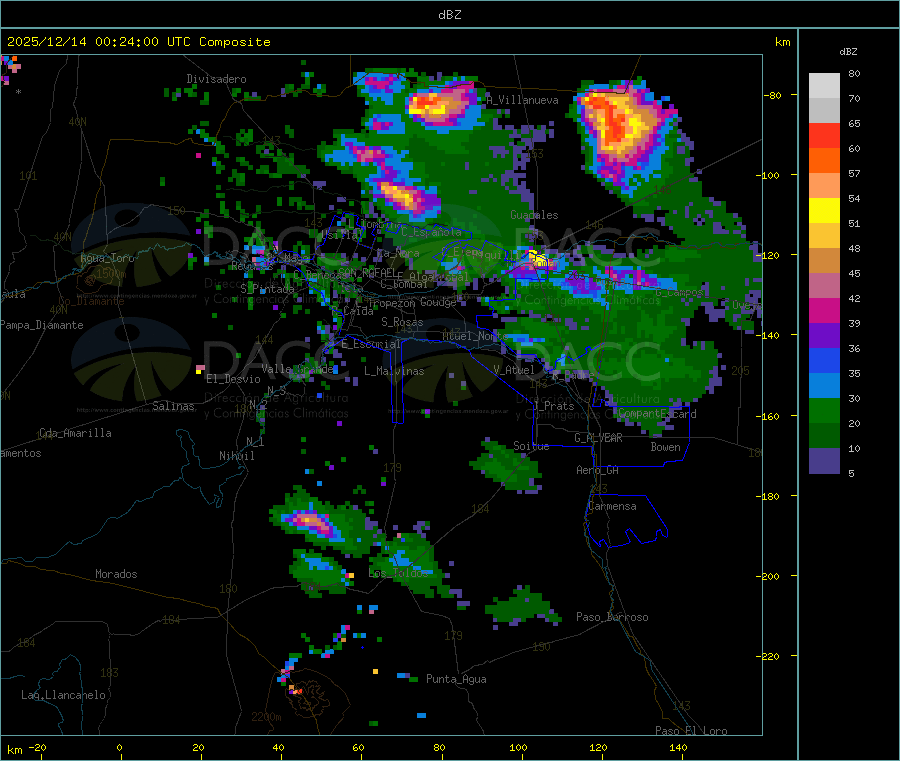900x761 pixels.
Task: Click the Paso_Barroso label
Action: tap(612, 617)
